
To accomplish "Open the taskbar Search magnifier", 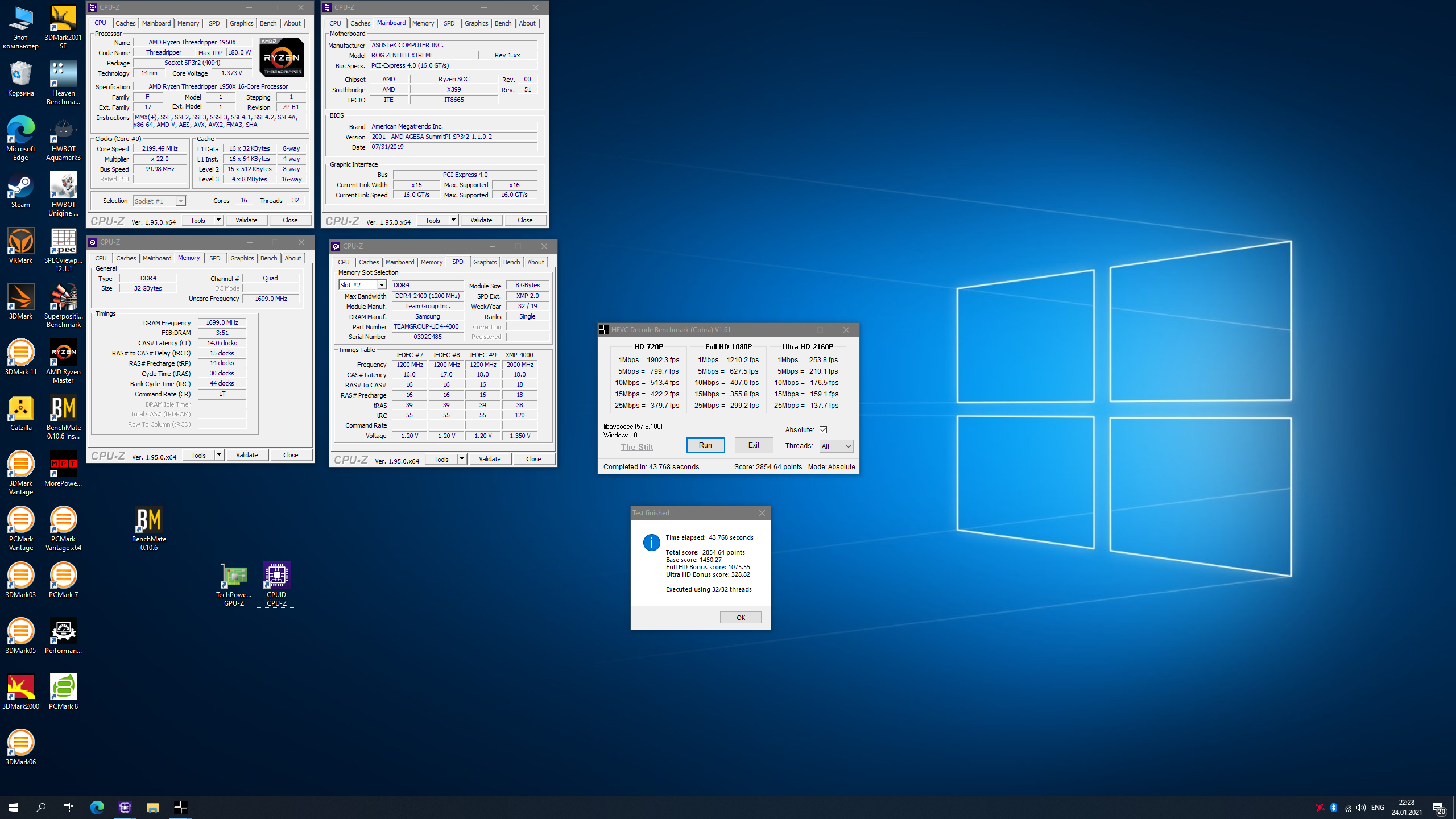I will pyautogui.click(x=41, y=807).
